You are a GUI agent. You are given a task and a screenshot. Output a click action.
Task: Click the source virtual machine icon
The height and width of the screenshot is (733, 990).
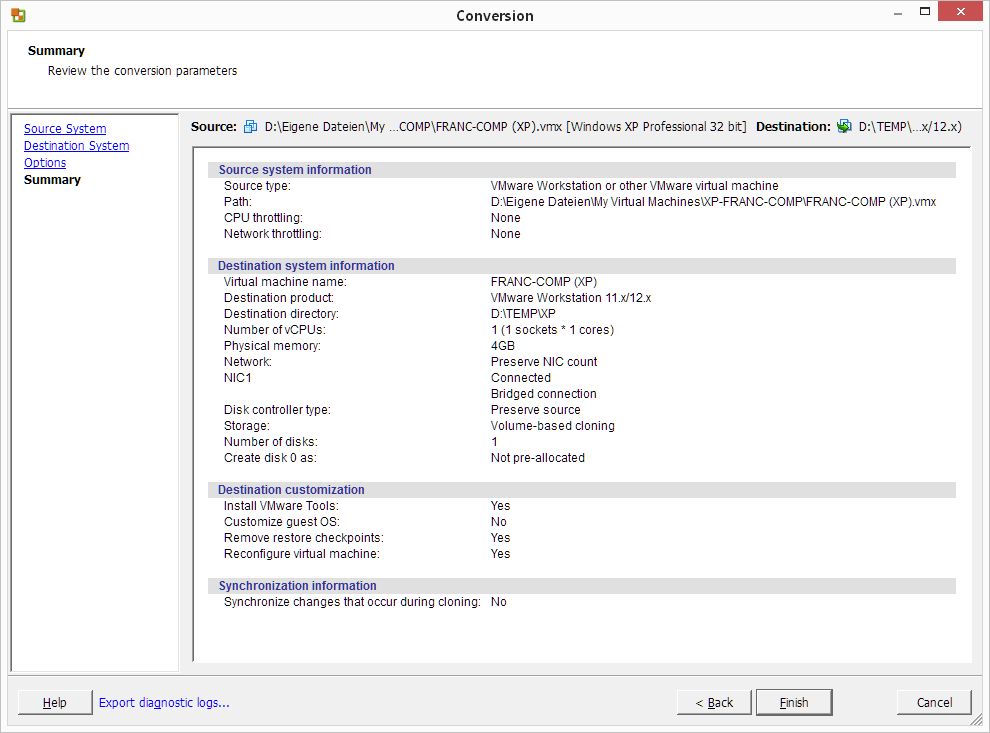pyautogui.click(x=251, y=127)
